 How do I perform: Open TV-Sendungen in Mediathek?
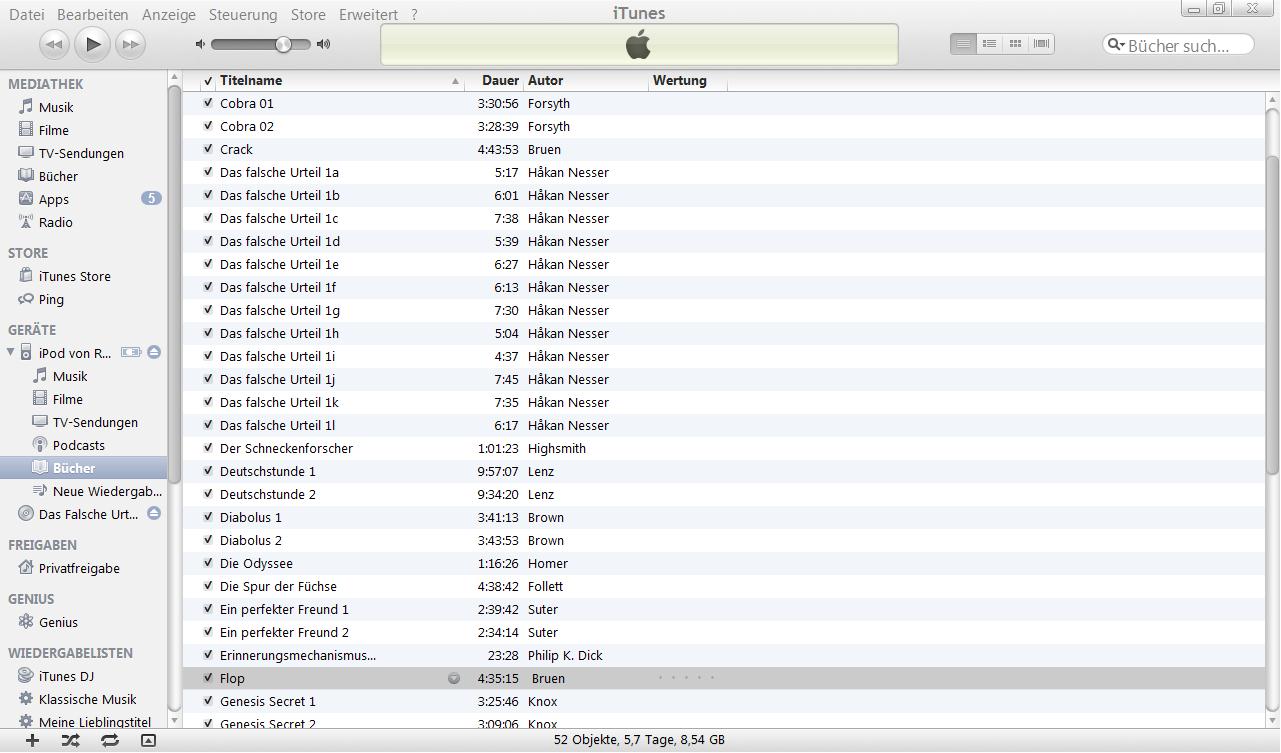(x=84, y=153)
